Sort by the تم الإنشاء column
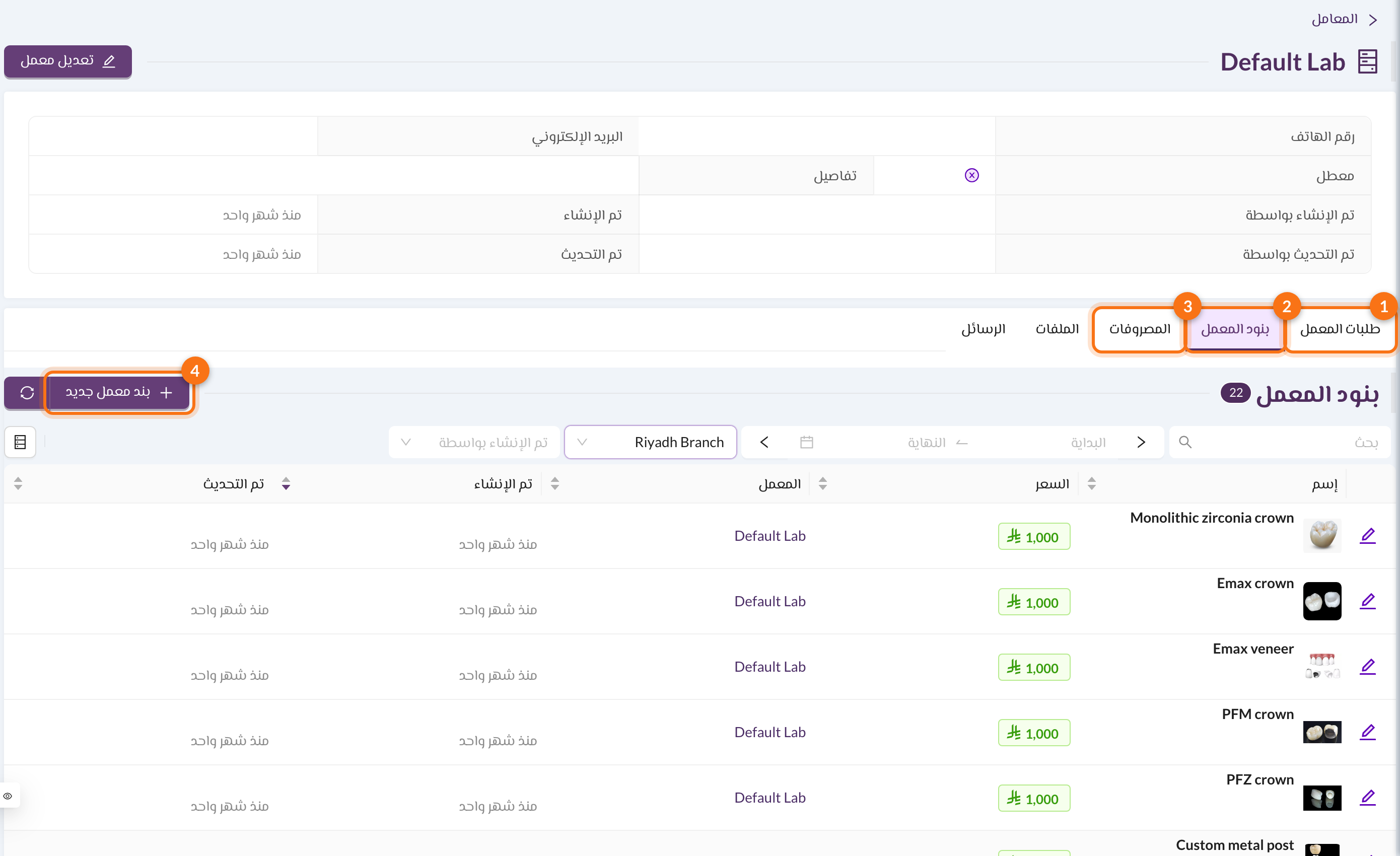1400x856 pixels. pyautogui.click(x=554, y=483)
